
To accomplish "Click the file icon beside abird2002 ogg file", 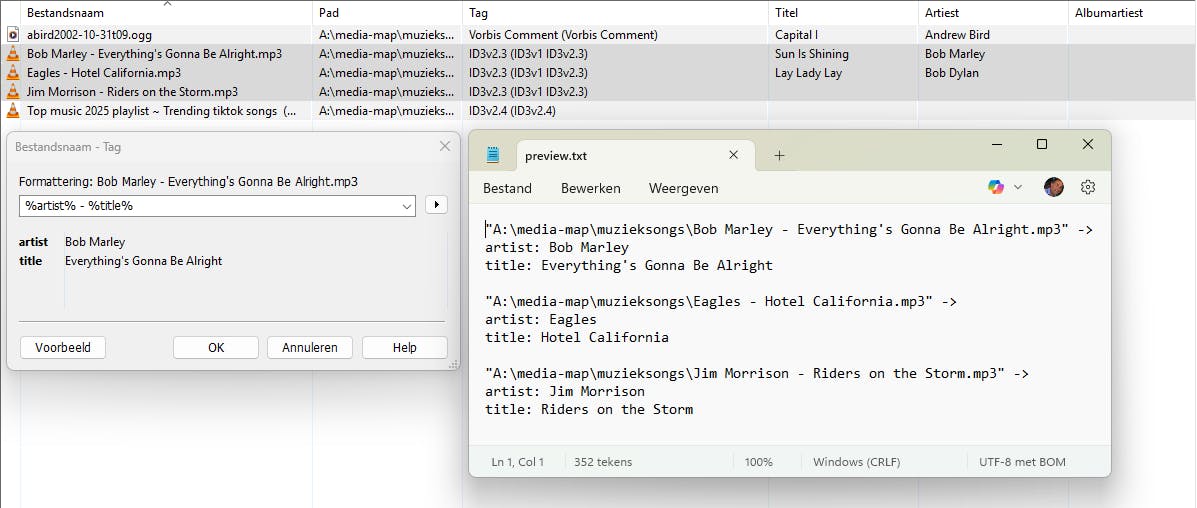I will (13, 35).
